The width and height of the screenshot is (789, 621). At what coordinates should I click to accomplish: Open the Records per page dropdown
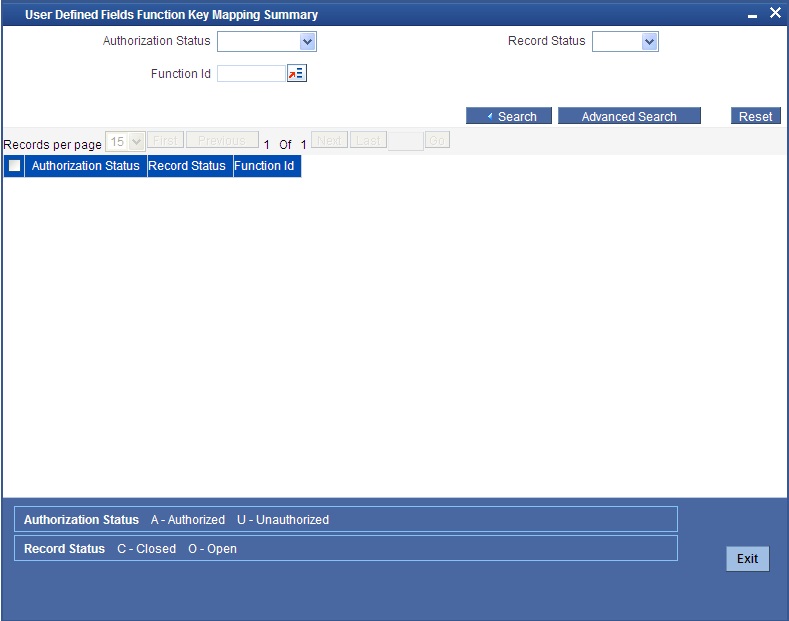tap(125, 141)
